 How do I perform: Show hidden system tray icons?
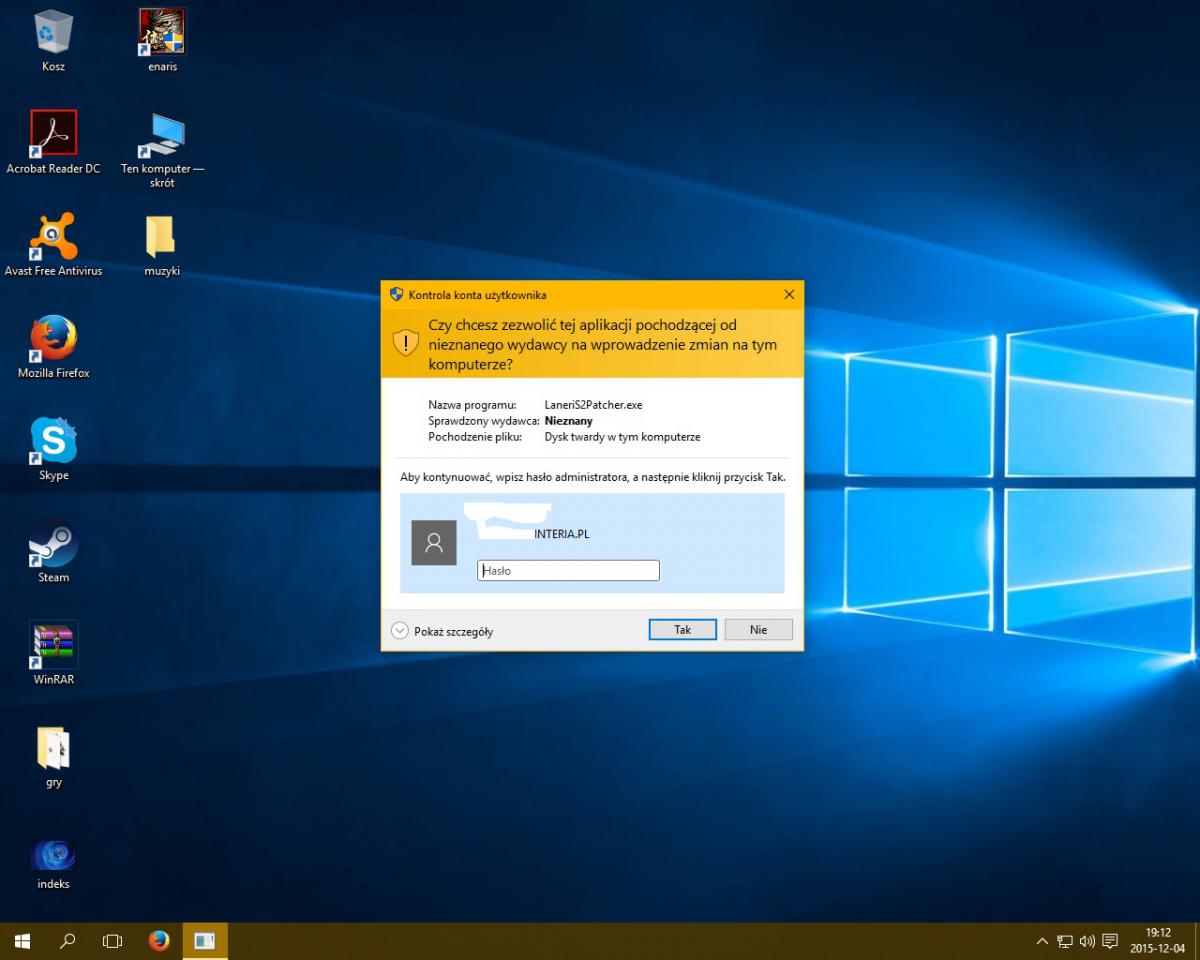[1042, 941]
